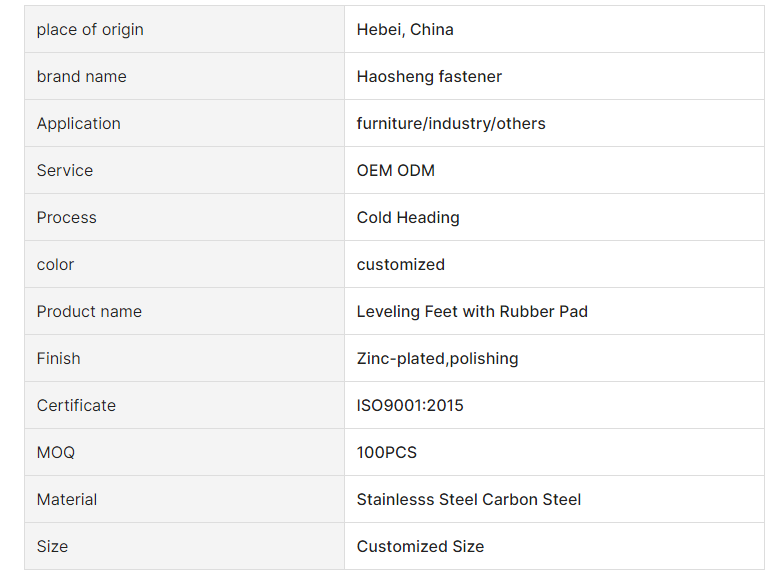Click the 'MOQ' label cell
Screen dimensions: 770x576
pyautogui.click(x=56, y=453)
